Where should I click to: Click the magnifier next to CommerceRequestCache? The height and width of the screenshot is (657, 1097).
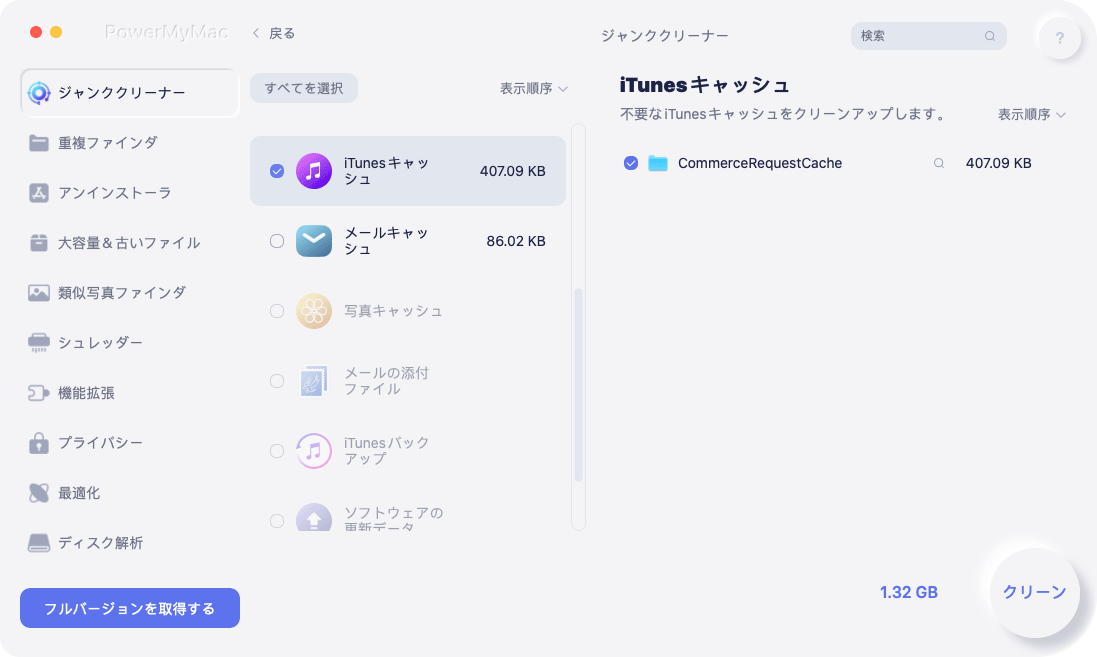939,163
